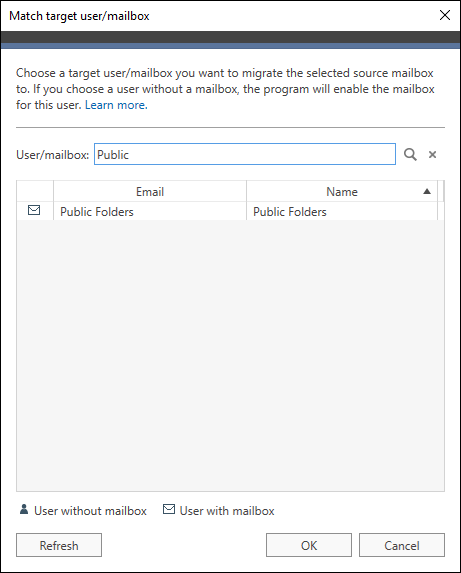Click the empty area of the results list
The height and width of the screenshot is (573, 461).
tap(230, 355)
